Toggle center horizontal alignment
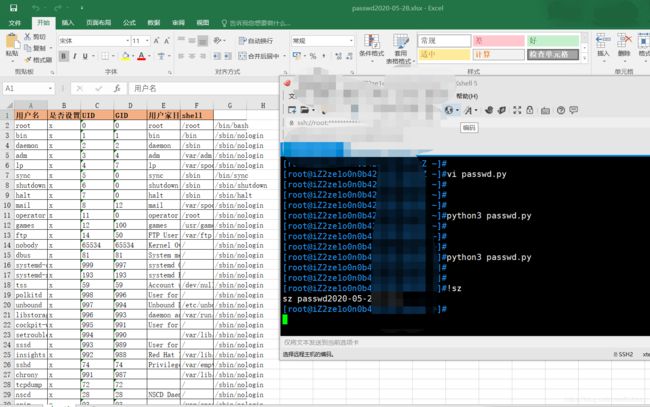This screenshot has width=650, height=407. coord(192,56)
